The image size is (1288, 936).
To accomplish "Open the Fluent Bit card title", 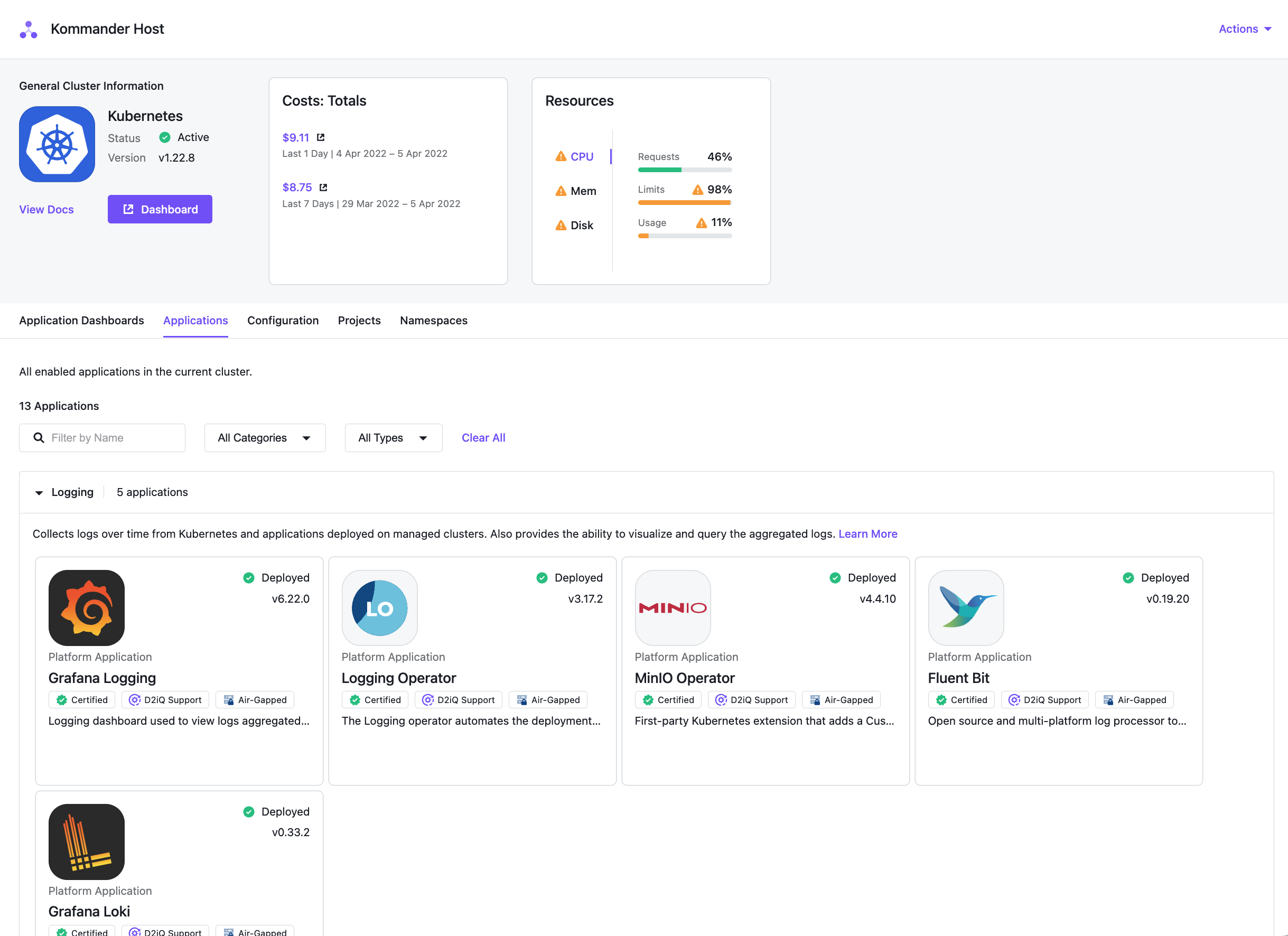I will click(x=959, y=678).
